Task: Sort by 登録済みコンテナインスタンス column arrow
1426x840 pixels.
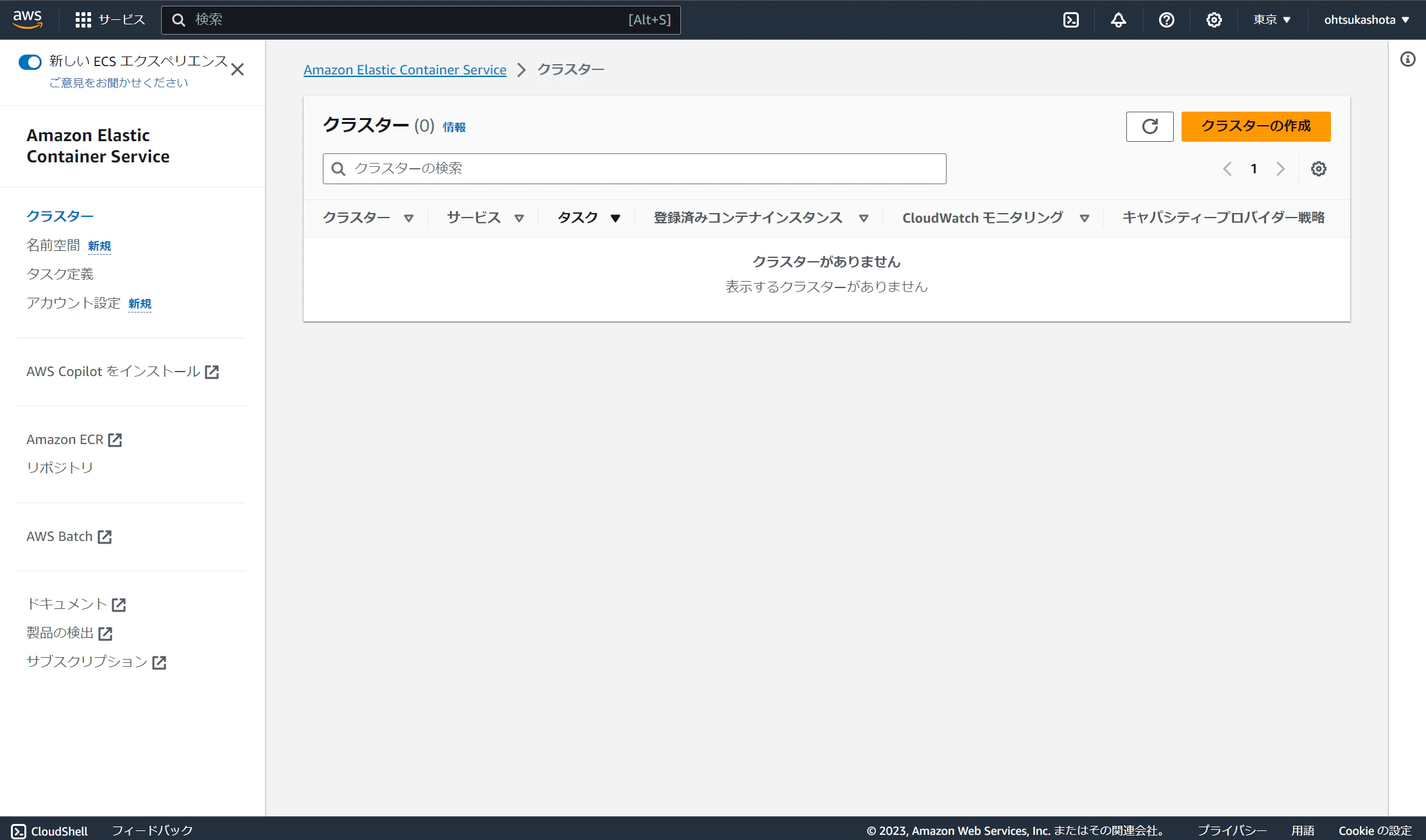Action: 864,218
